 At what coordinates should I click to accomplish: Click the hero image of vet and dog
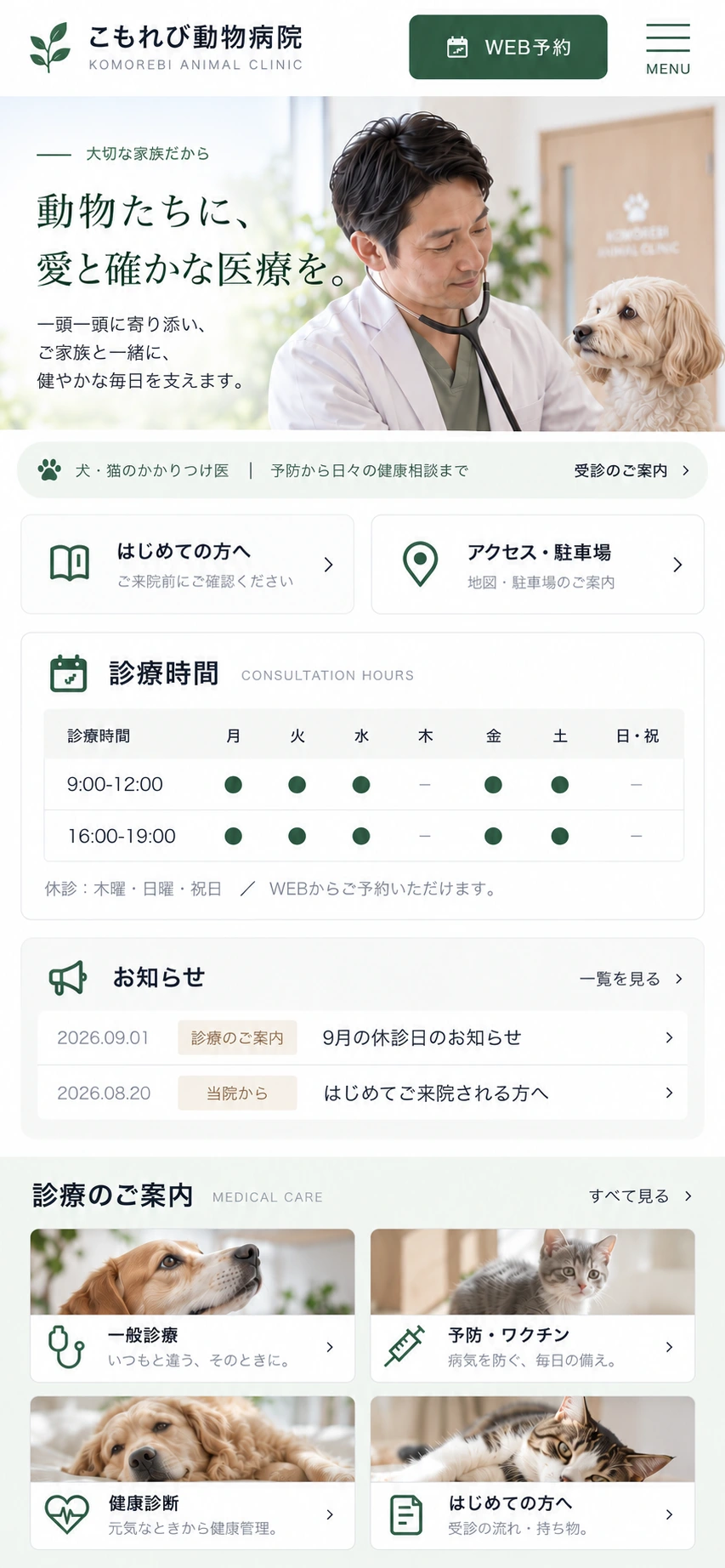pyautogui.click(x=363, y=263)
